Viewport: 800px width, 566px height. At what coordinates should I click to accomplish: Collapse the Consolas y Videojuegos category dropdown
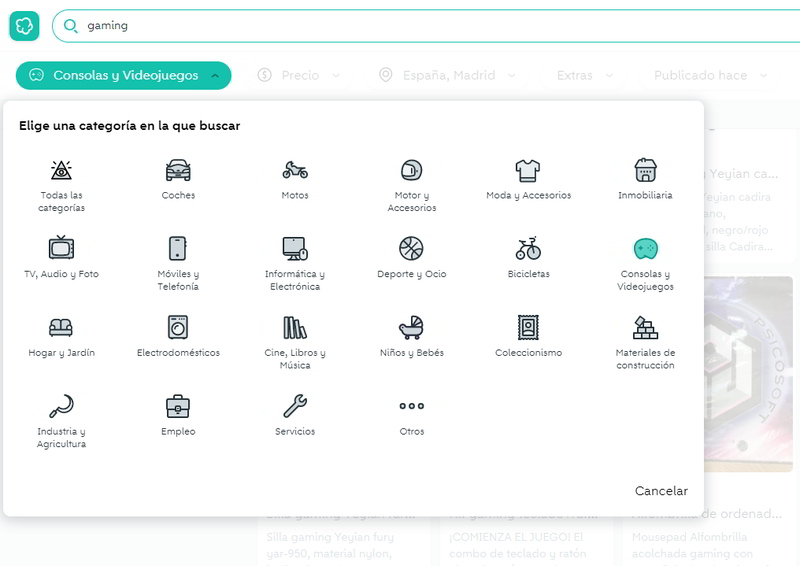[x=123, y=76]
